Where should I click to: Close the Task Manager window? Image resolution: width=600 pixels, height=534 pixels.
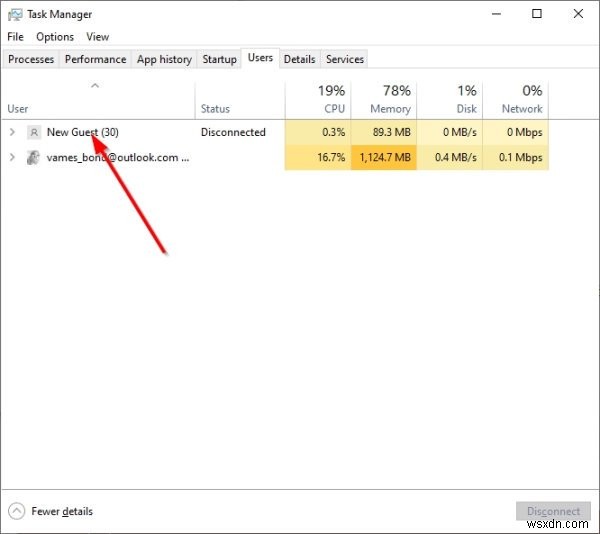coord(578,14)
